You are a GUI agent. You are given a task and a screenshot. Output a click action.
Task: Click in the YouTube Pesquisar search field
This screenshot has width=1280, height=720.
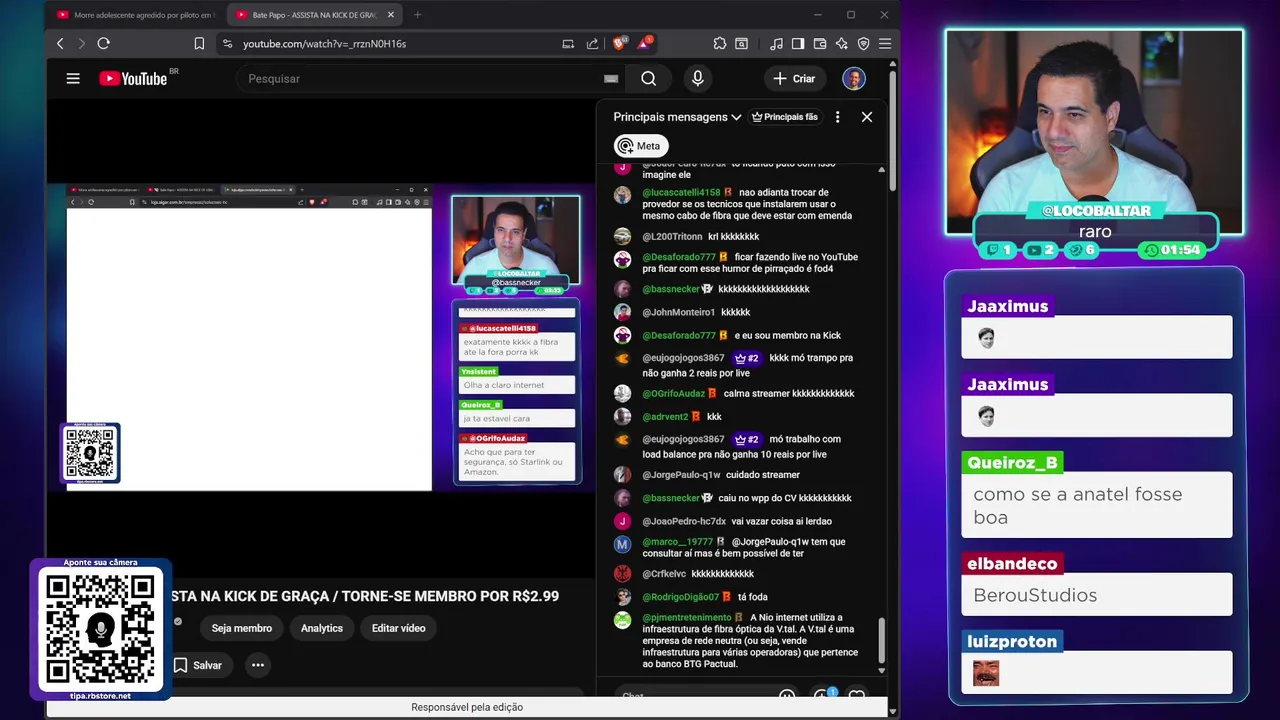click(x=420, y=78)
